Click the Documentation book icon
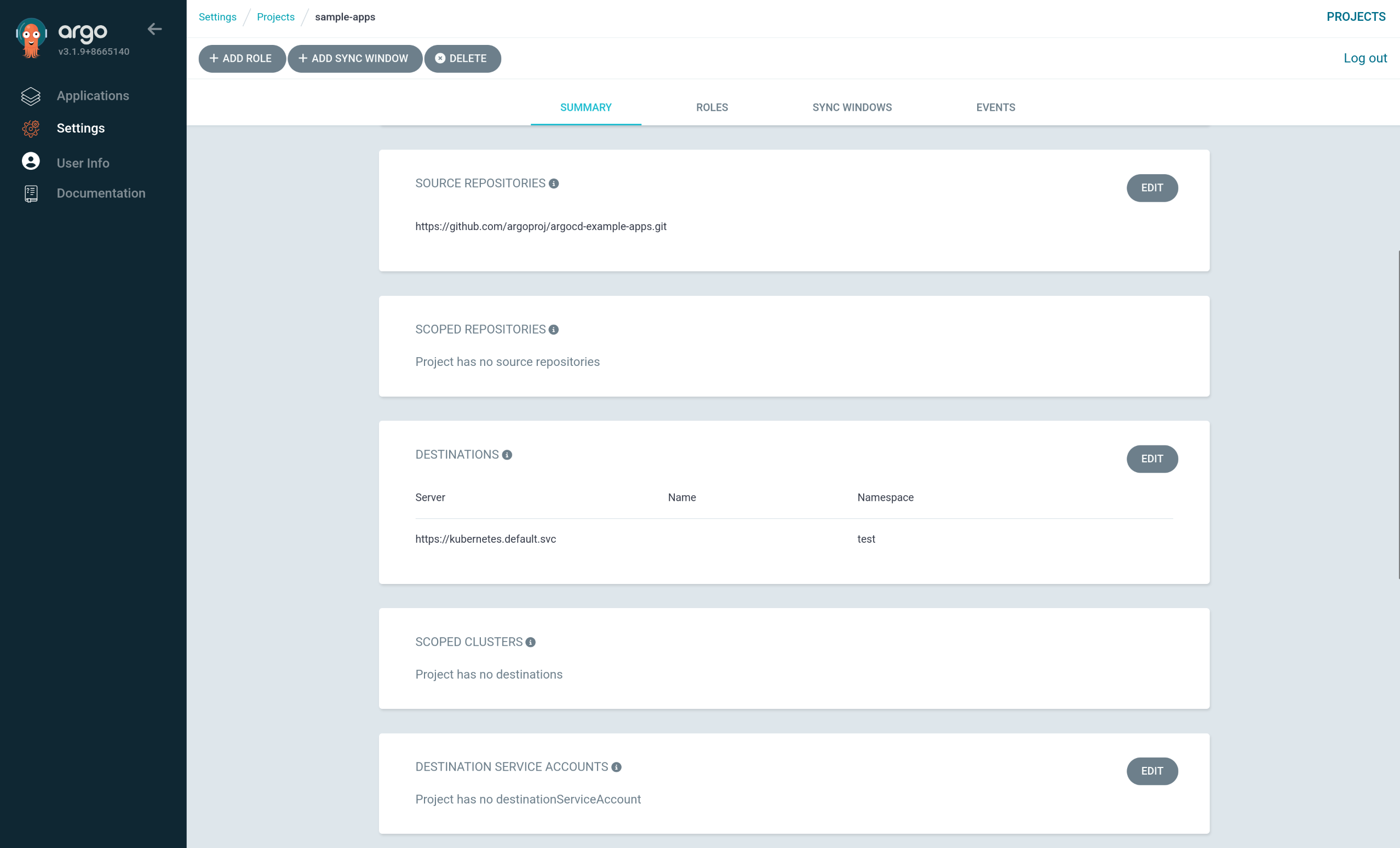 point(31,194)
